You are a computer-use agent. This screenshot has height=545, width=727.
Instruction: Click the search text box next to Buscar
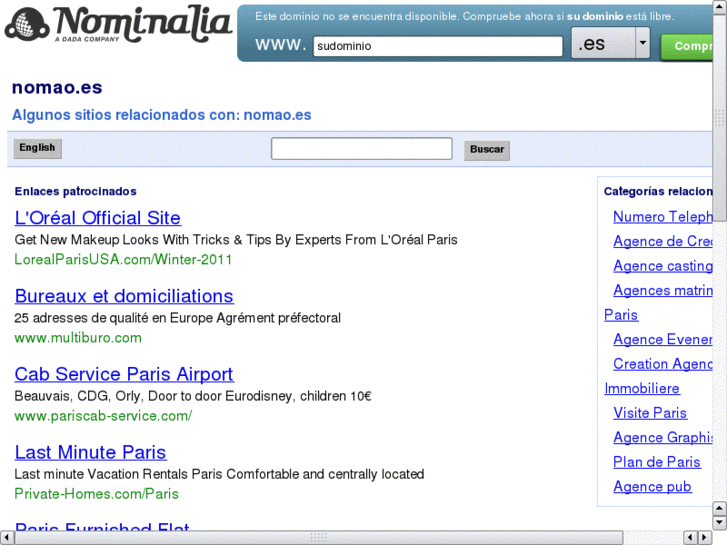361,148
